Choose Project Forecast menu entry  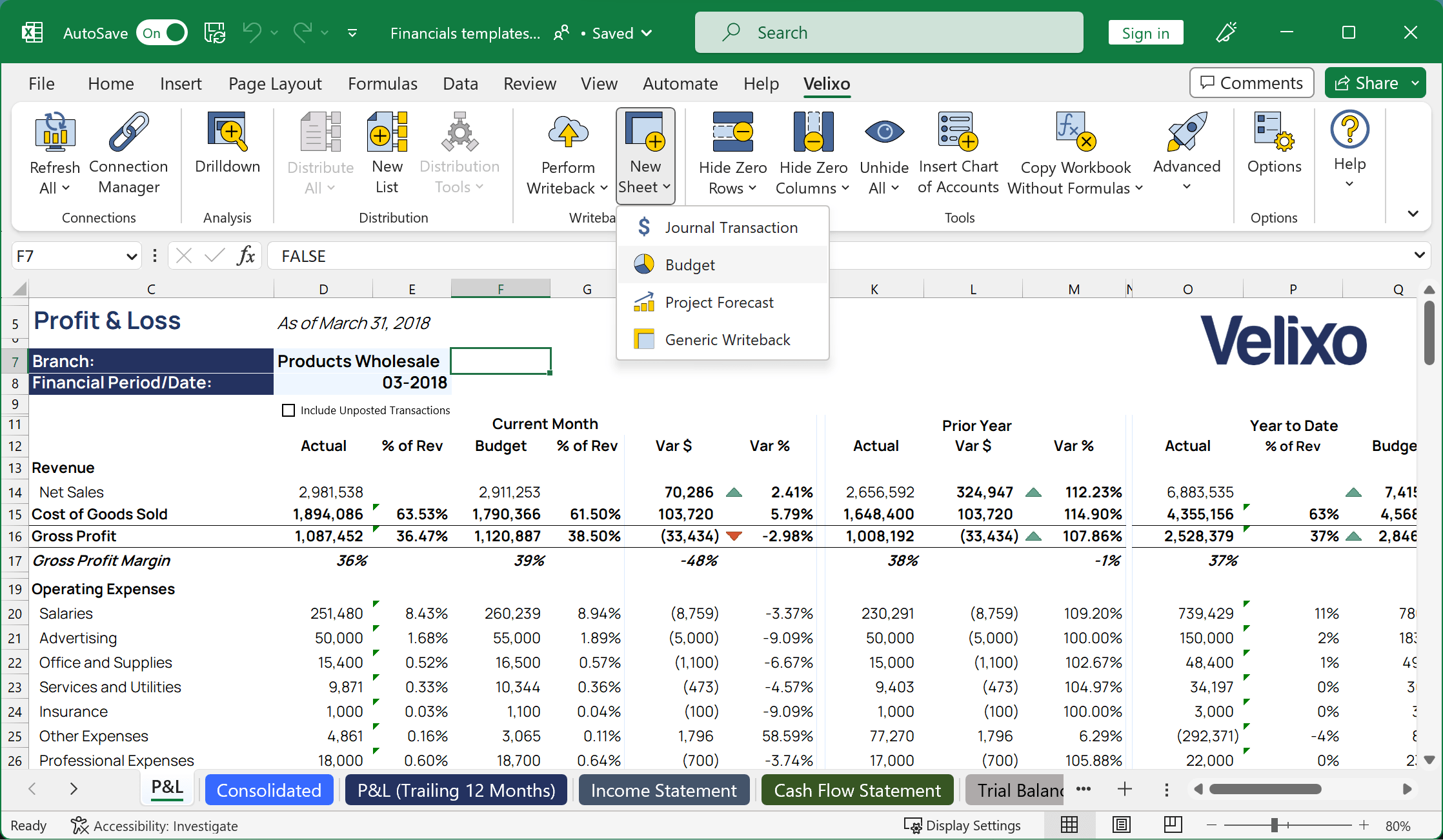(723, 303)
